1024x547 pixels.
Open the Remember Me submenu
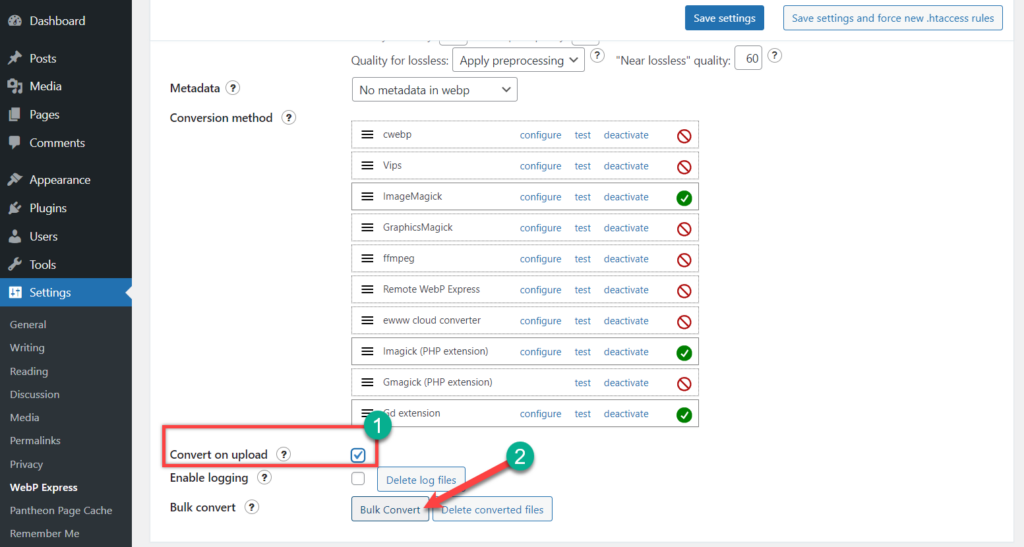(44, 533)
